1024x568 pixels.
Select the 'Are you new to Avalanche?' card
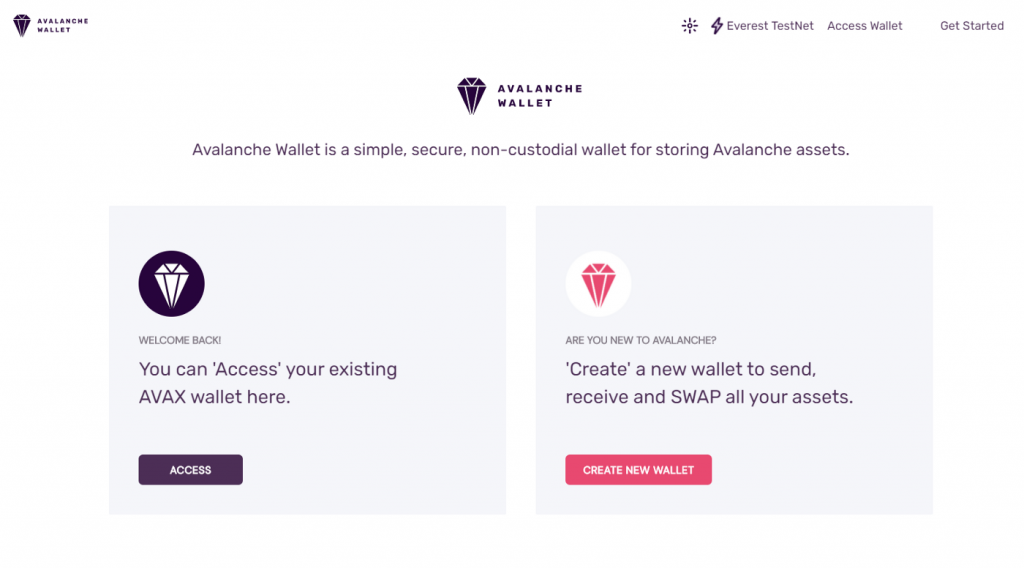(x=734, y=360)
